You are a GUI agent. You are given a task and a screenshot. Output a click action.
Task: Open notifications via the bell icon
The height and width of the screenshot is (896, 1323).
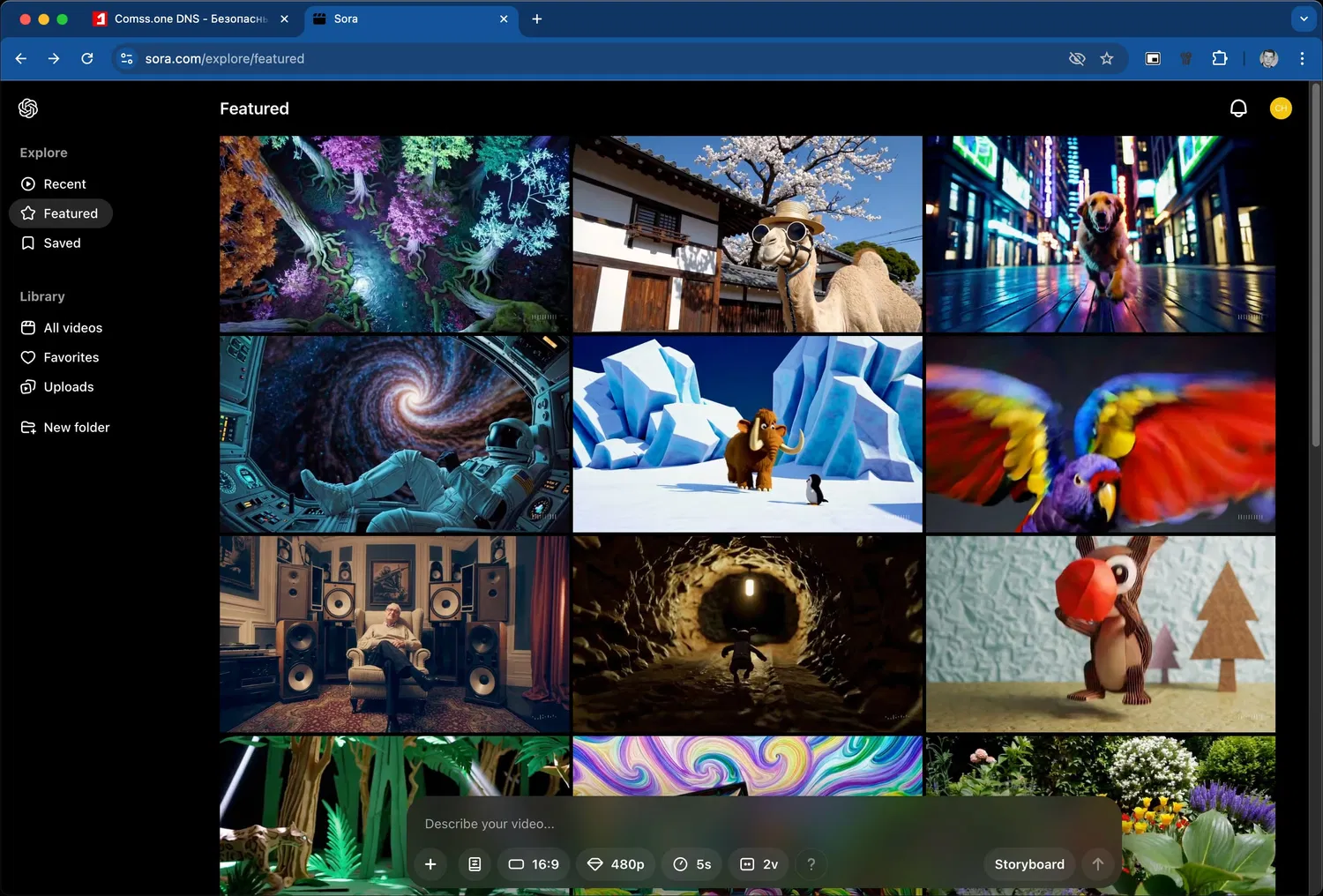(x=1238, y=108)
